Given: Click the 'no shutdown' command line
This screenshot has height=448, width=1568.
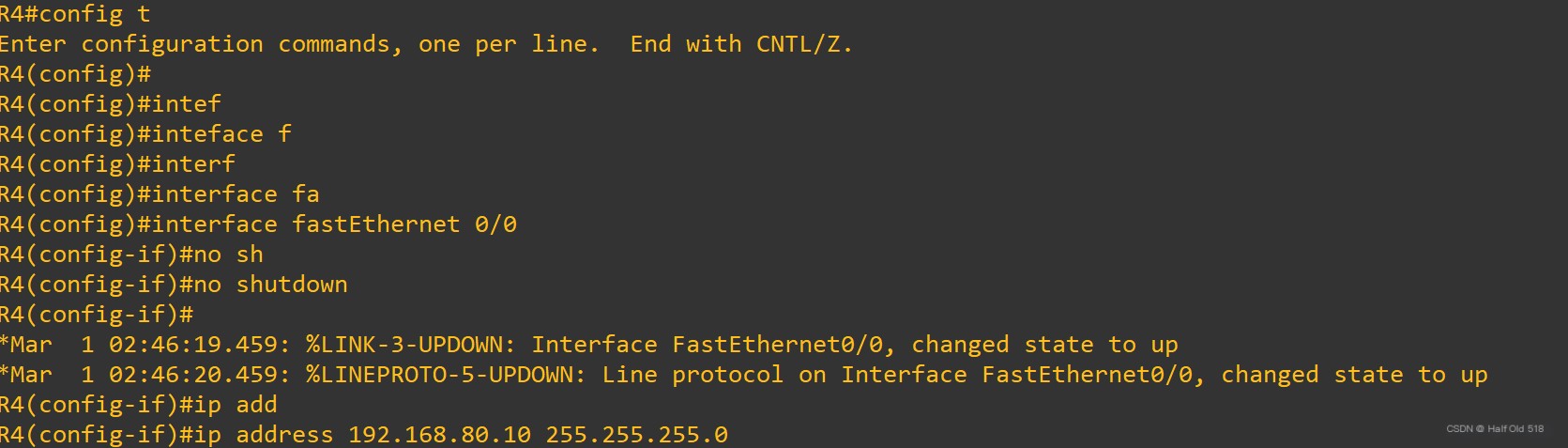Looking at the screenshot, I should point(174,285).
